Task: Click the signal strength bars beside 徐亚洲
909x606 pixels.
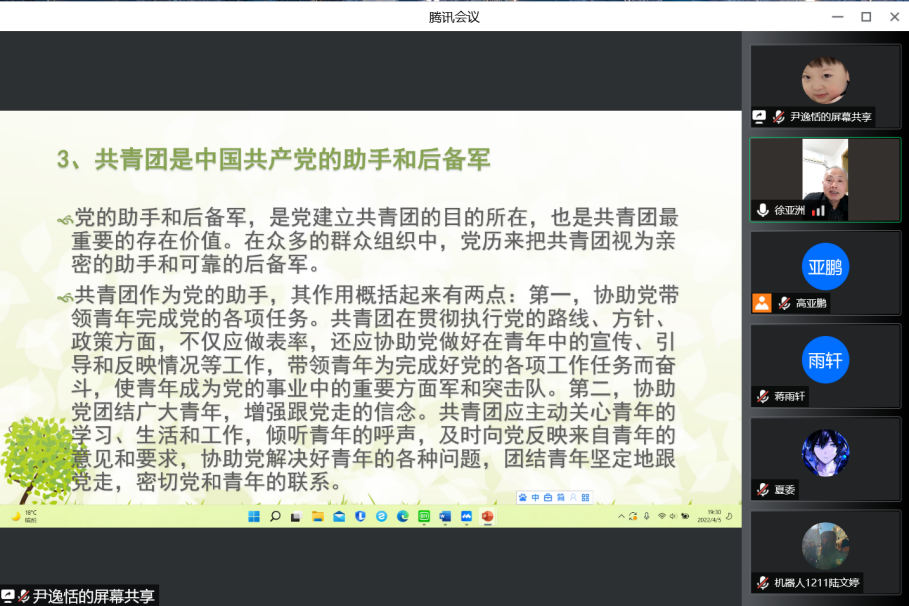Action: (818, 210)
